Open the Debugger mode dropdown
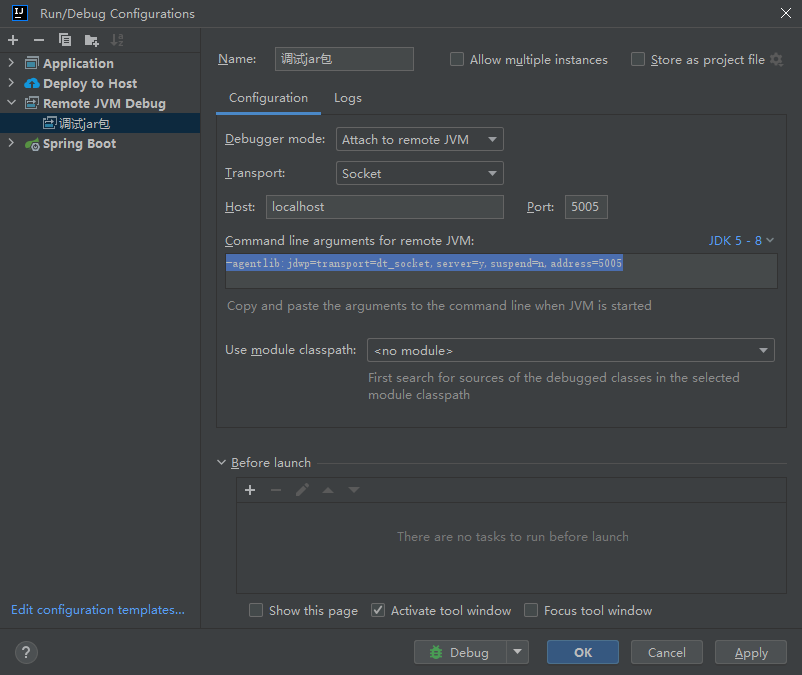802x675 pixels. (x=419, y=140)
